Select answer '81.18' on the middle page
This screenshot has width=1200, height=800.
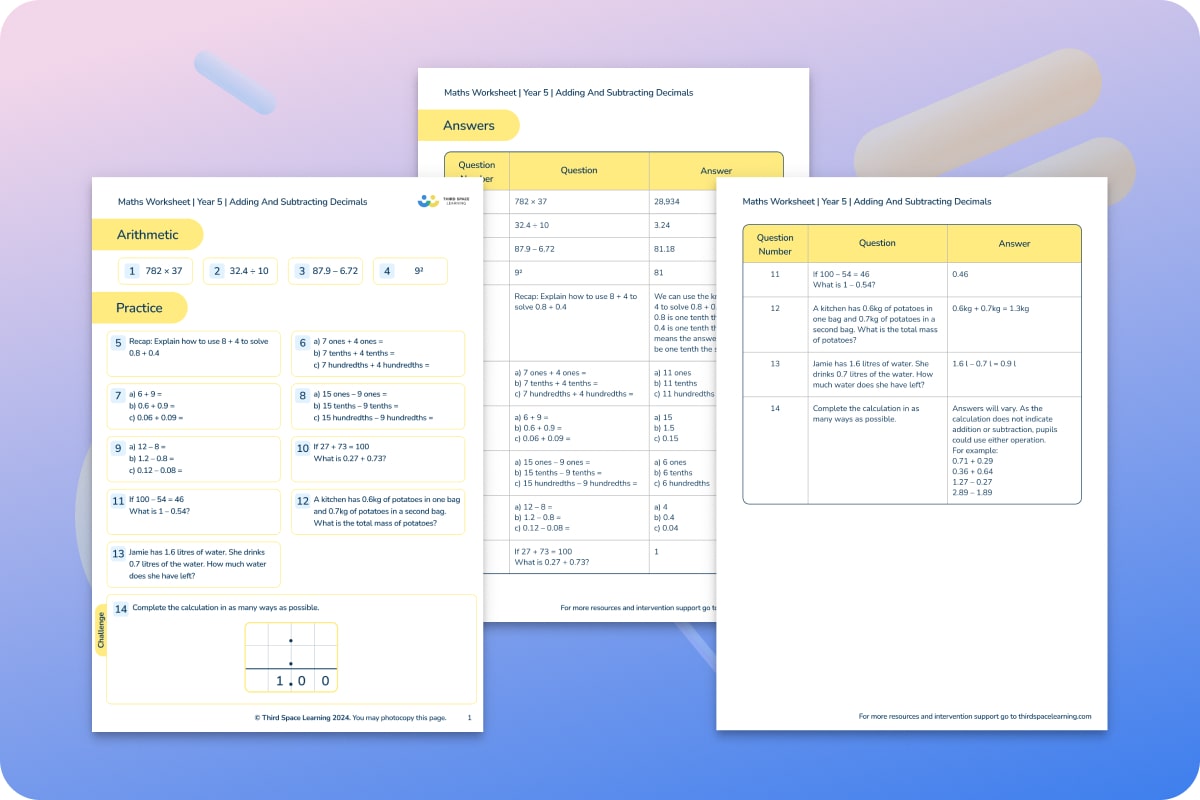click(x=666, y=250)
